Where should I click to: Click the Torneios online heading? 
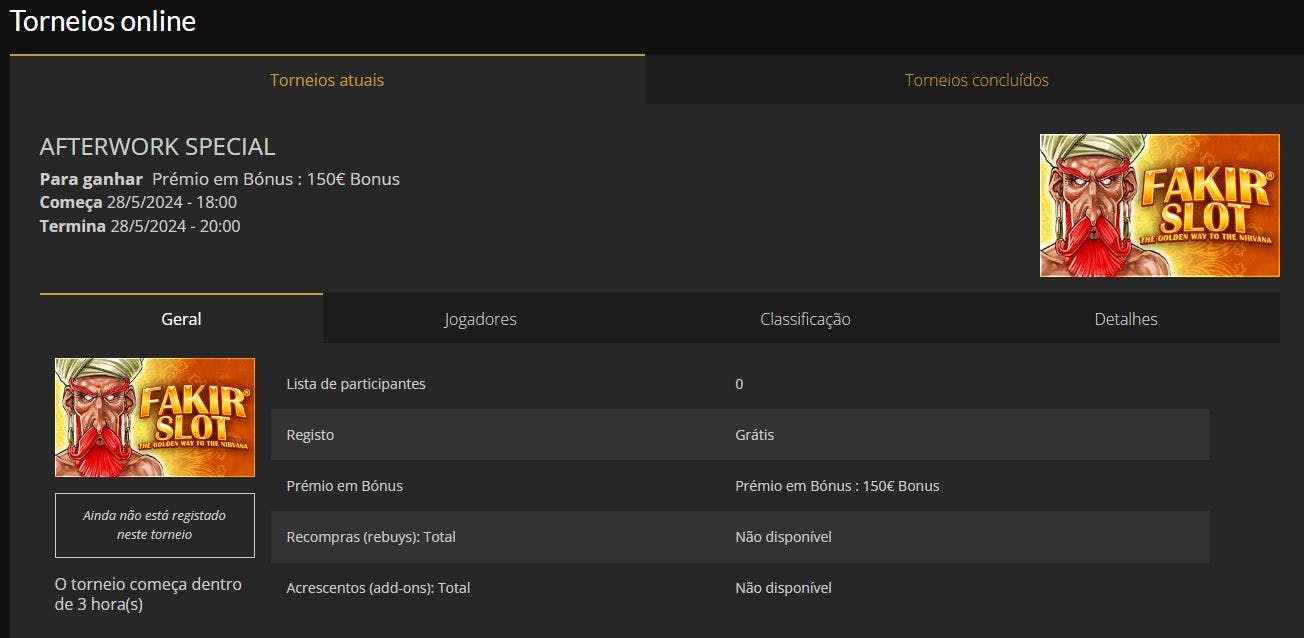coord(103,21)
